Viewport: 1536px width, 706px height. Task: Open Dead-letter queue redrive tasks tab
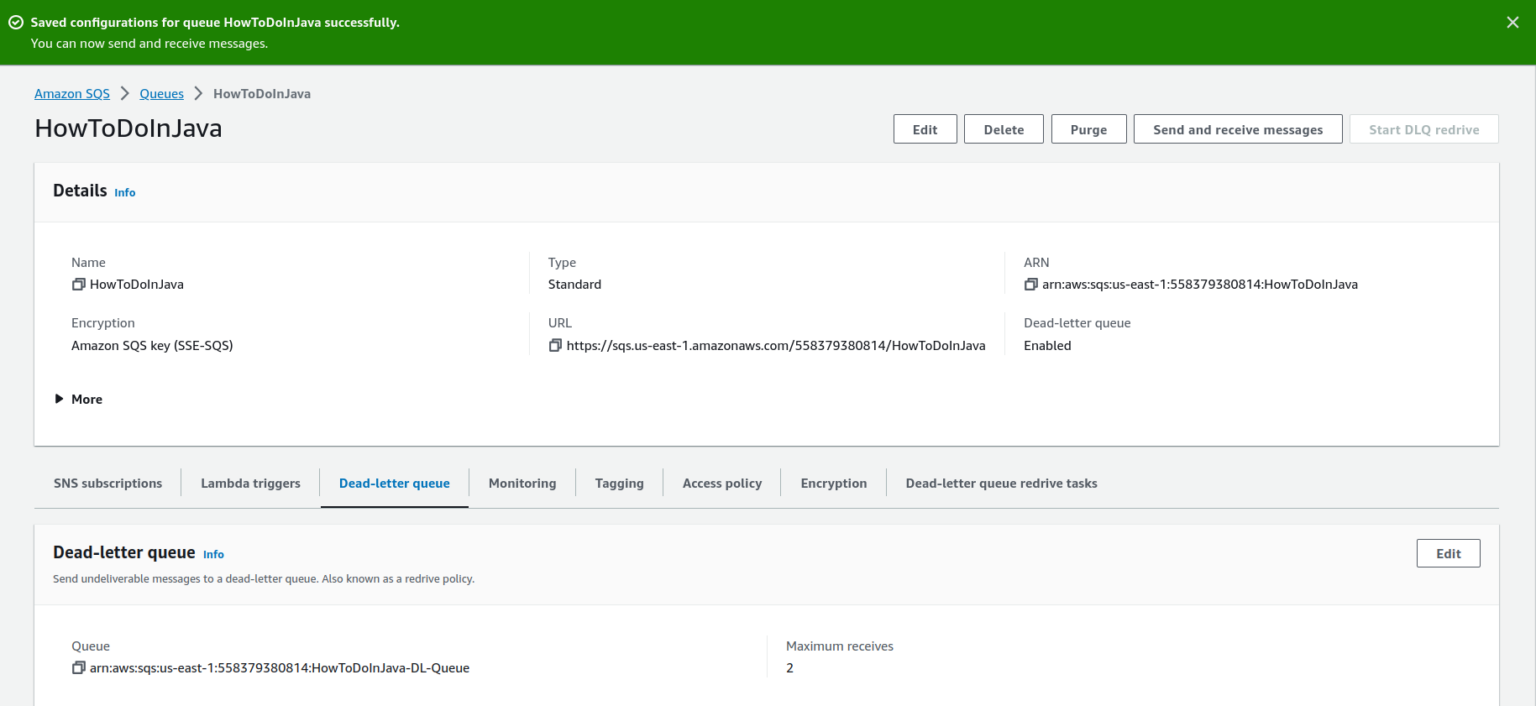click(x=1000, y=483)
